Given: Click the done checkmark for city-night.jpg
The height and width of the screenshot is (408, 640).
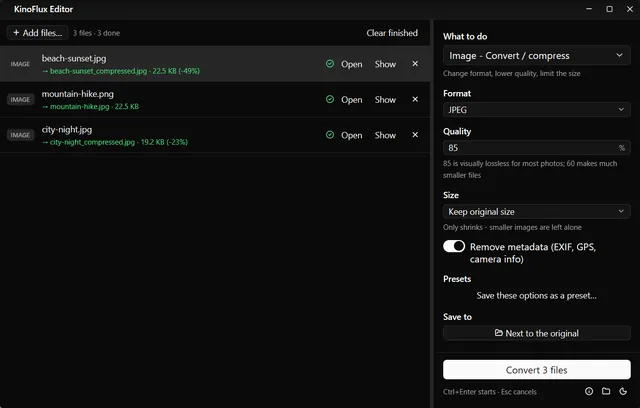Looking at the screenshot, I should tap(330, 135).
